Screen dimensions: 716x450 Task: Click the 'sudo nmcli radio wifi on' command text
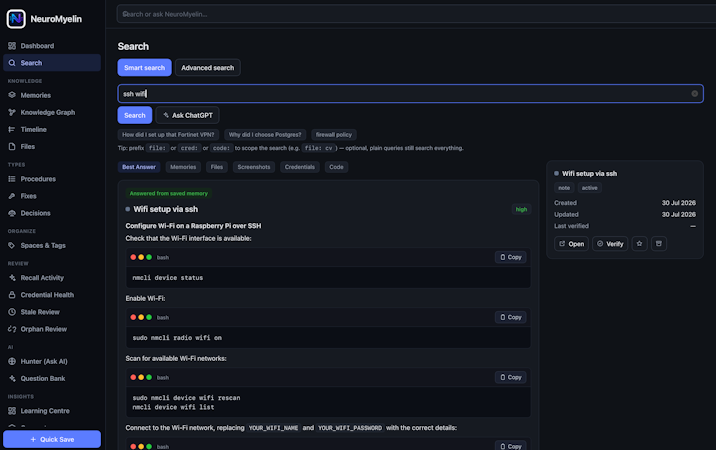[177, 338]
